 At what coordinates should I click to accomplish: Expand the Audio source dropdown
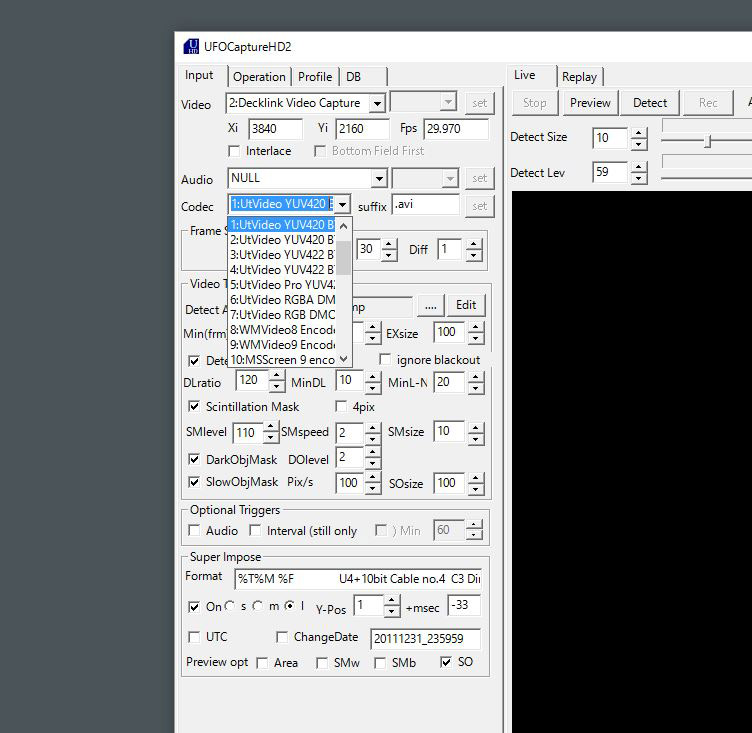click(378, 179)
